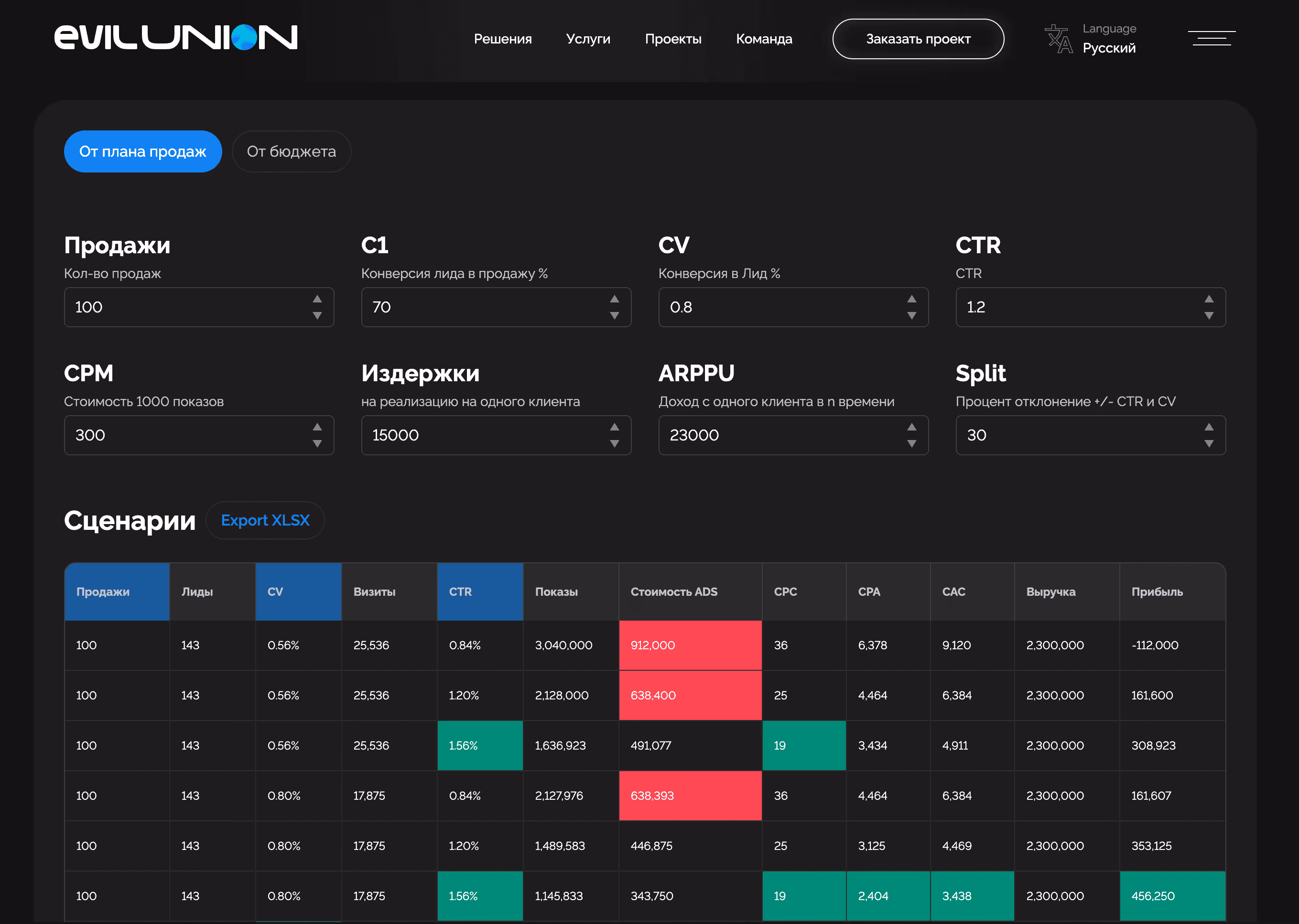This screenshot has width=1299, height=924.
Task: Open the Решения menu item
Action: point(502,39)
